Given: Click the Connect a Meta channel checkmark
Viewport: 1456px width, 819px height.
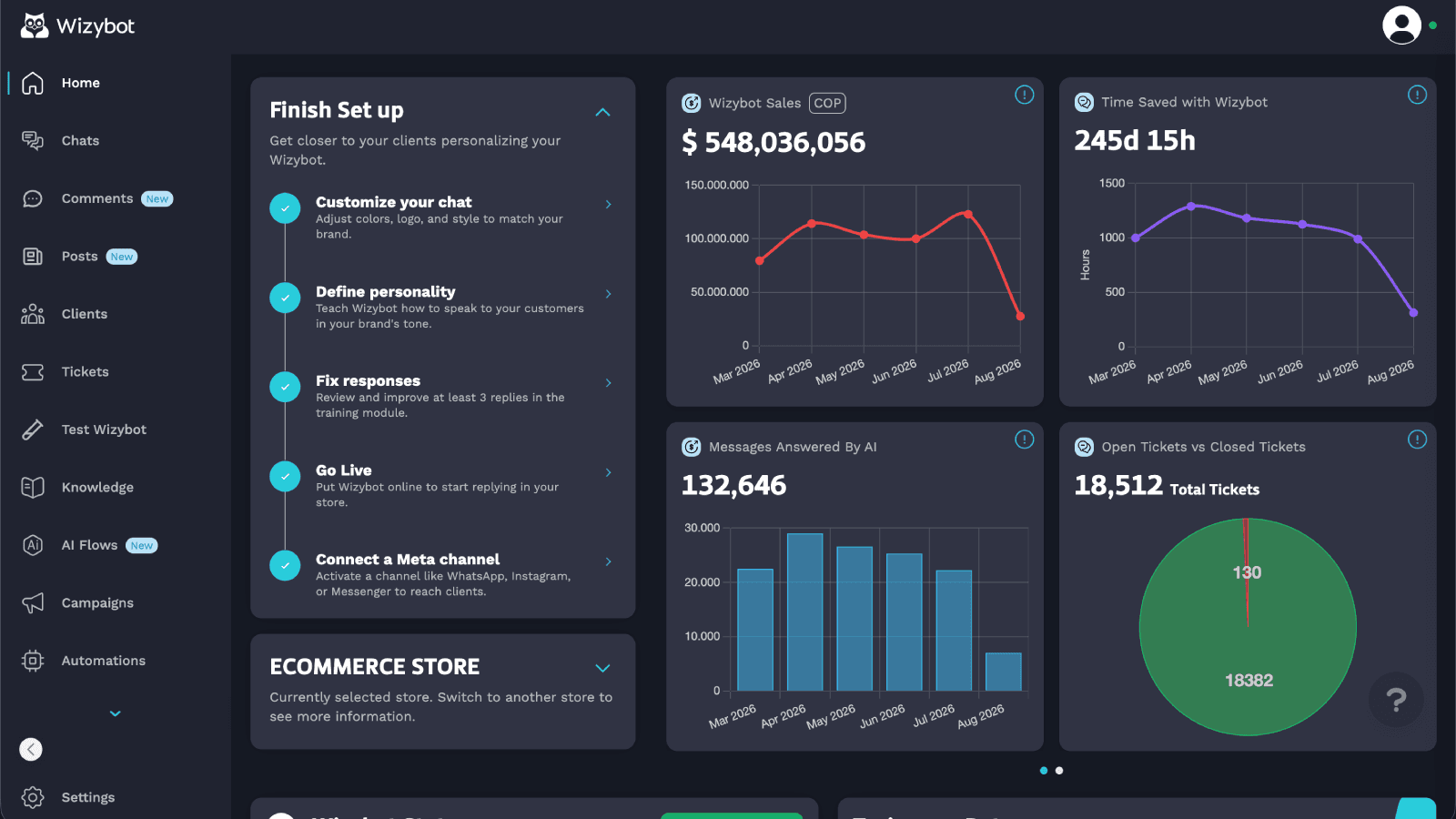Looking at the screenshot, I should click(x=285, y=565).
